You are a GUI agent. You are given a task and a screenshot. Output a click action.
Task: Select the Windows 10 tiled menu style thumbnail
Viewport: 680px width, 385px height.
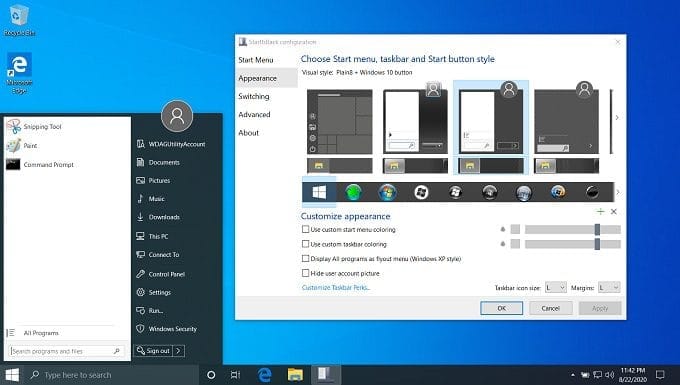pos(340,131)
